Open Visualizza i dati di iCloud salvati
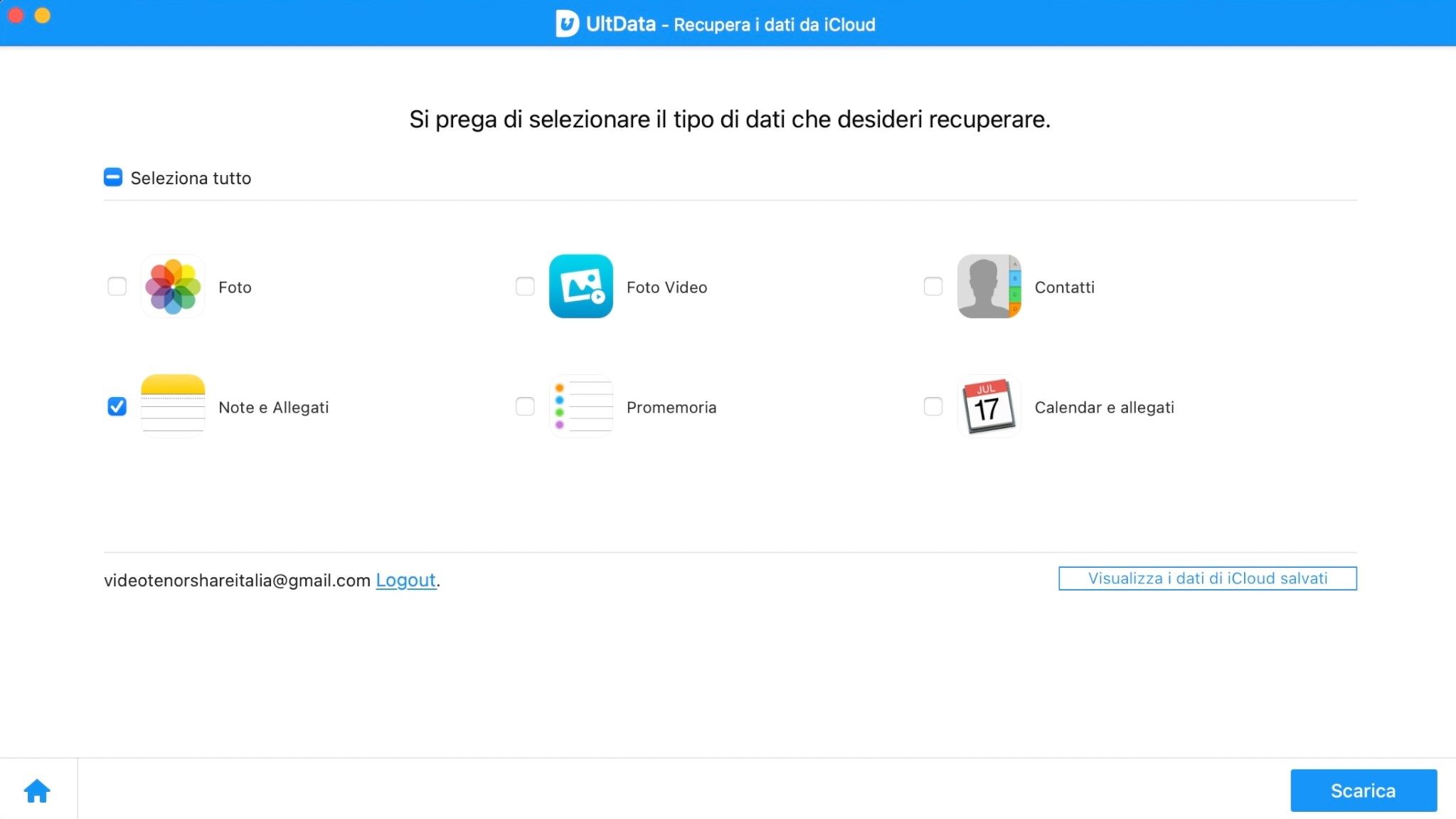The height and width of the screenshot is (819, 1456). (x=1208, y=578)
